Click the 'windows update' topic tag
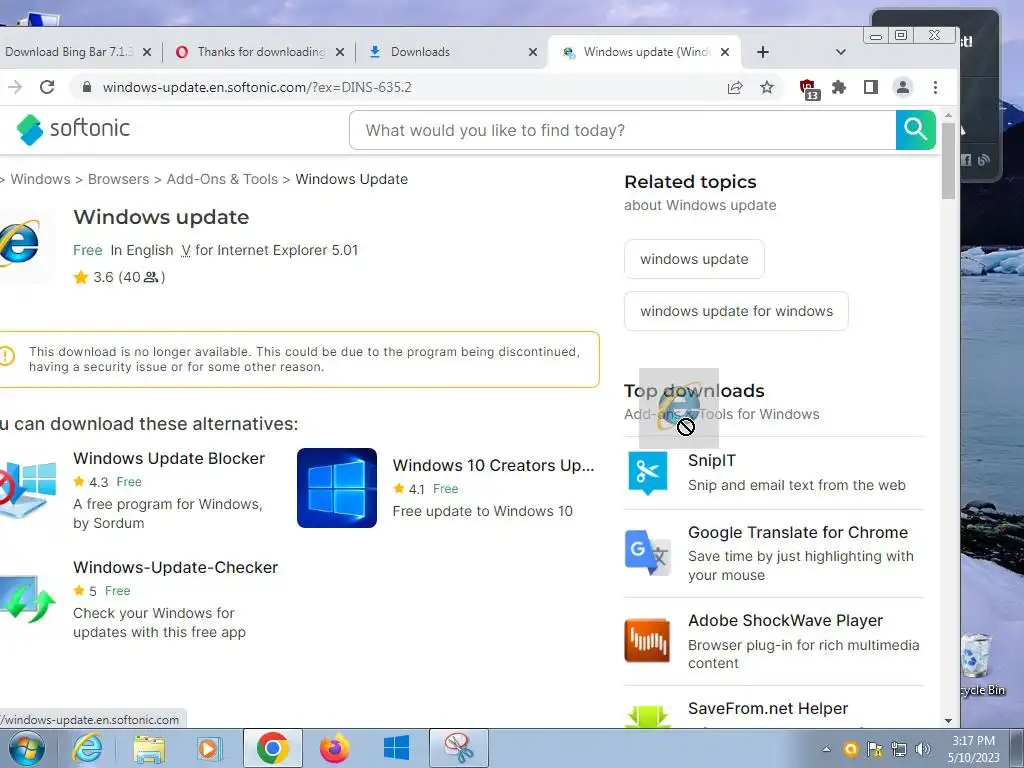1024x768 pixels. 694,259
